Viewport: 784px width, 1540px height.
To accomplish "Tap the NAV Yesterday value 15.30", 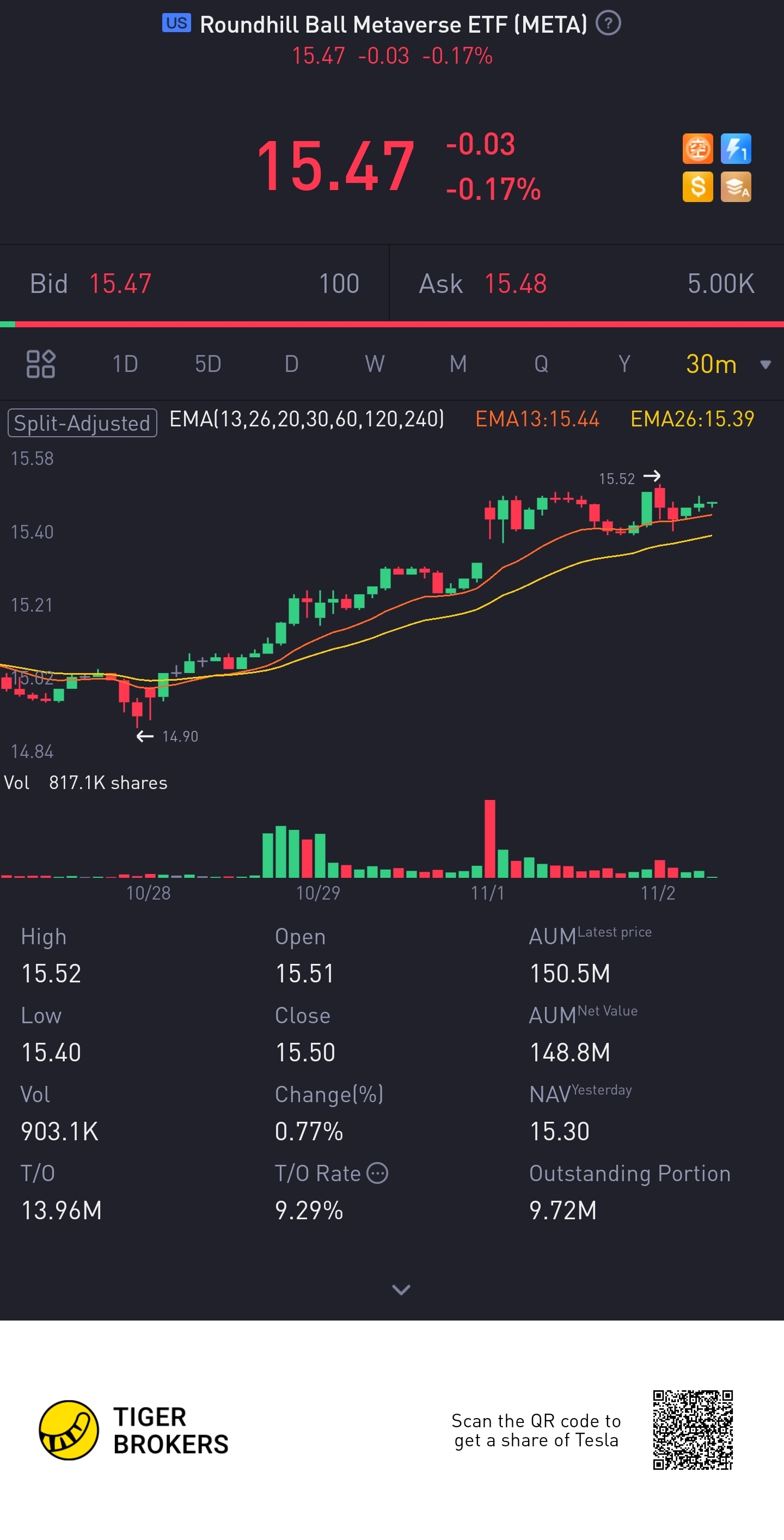I will point(559,1131).
